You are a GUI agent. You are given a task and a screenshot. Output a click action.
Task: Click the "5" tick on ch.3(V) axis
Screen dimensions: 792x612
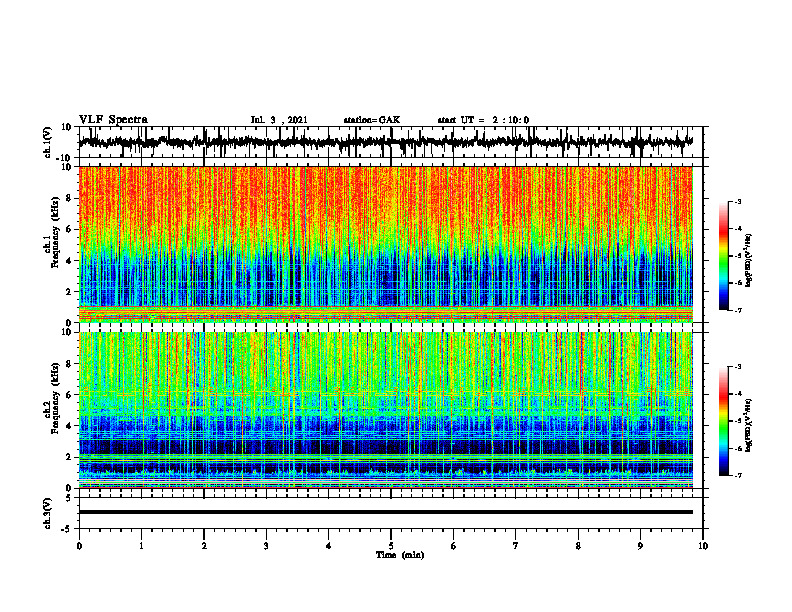click(x=70, y=498)
